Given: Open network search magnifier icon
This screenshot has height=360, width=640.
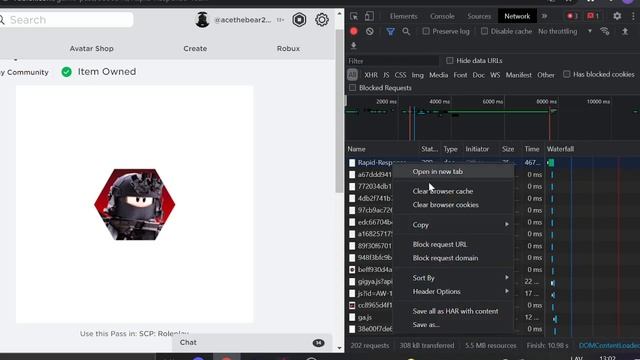Looking at the screenshot, I should point(406,31).
